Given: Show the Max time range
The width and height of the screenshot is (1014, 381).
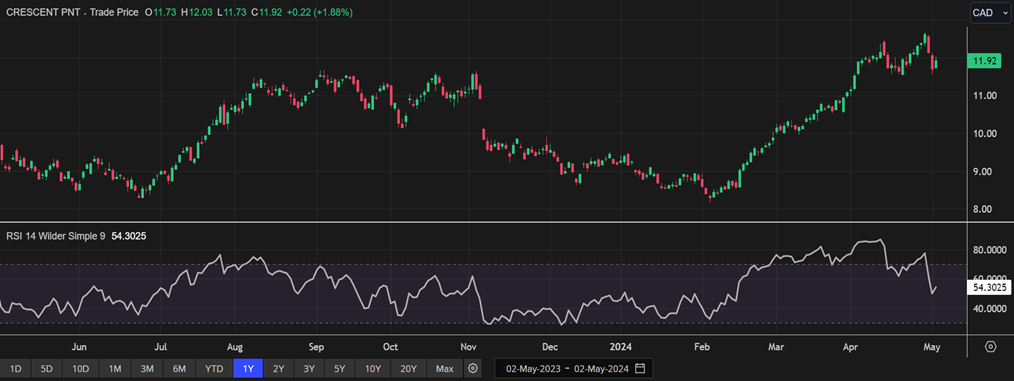Looking at the screenshot, I should pos(445,369).
